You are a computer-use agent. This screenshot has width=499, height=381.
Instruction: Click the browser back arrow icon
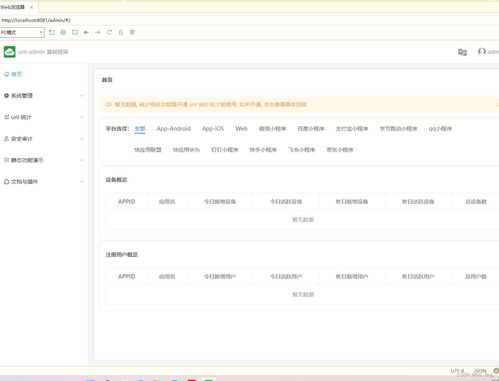(x=86, y=32)
